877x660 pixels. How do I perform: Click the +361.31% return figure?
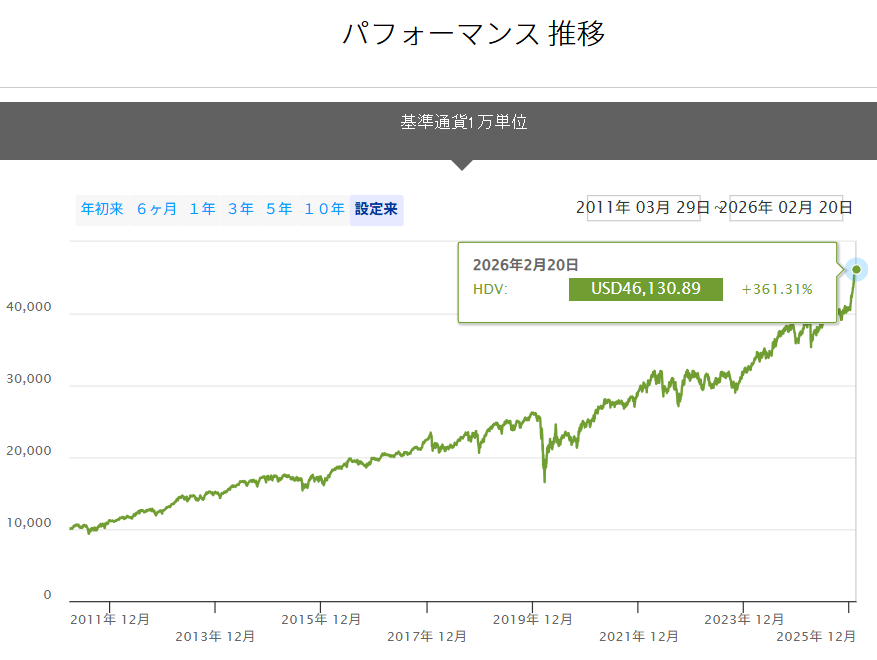click(x=777, y=289)
